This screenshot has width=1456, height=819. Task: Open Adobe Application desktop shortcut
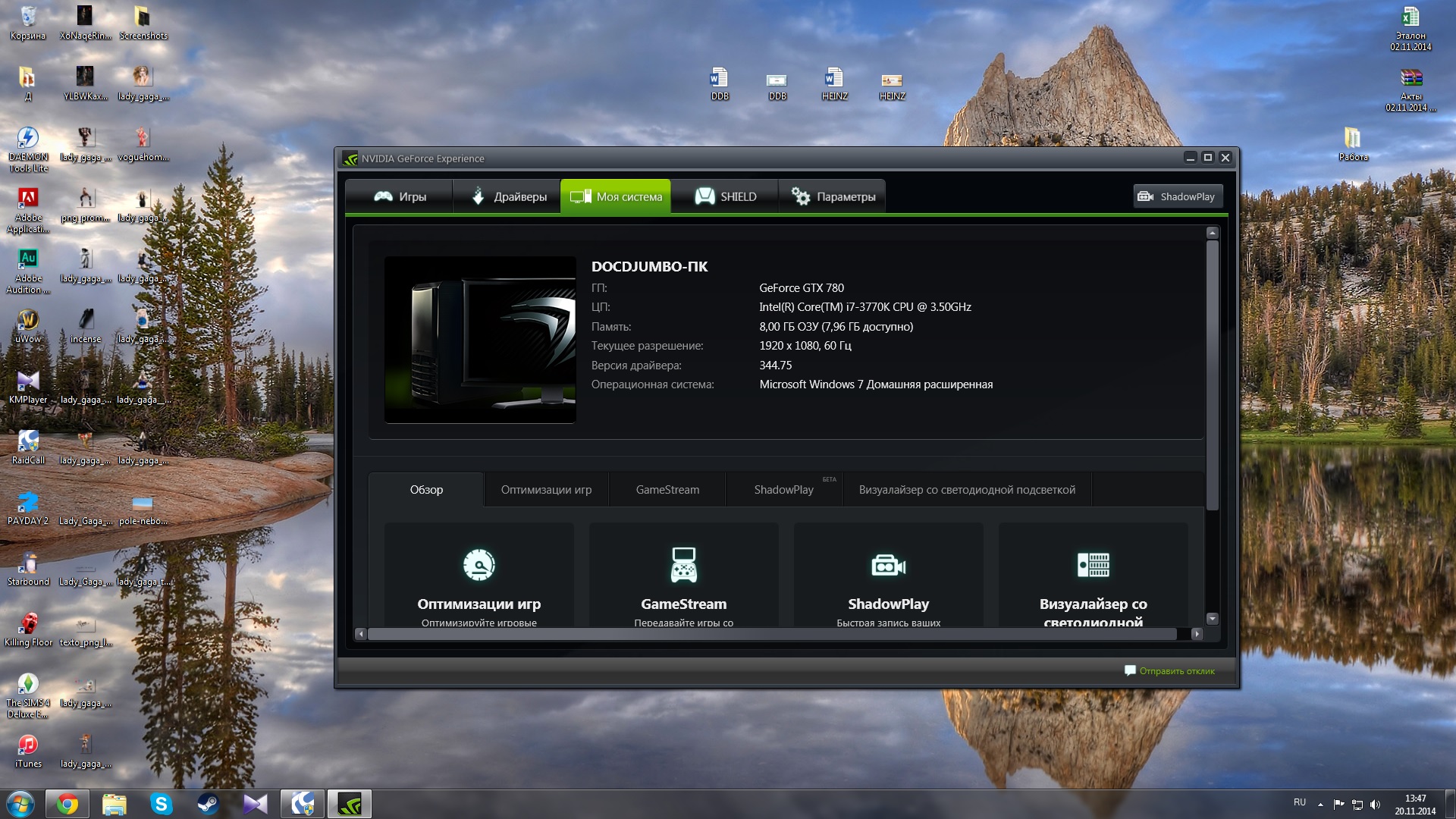[28, 210]
